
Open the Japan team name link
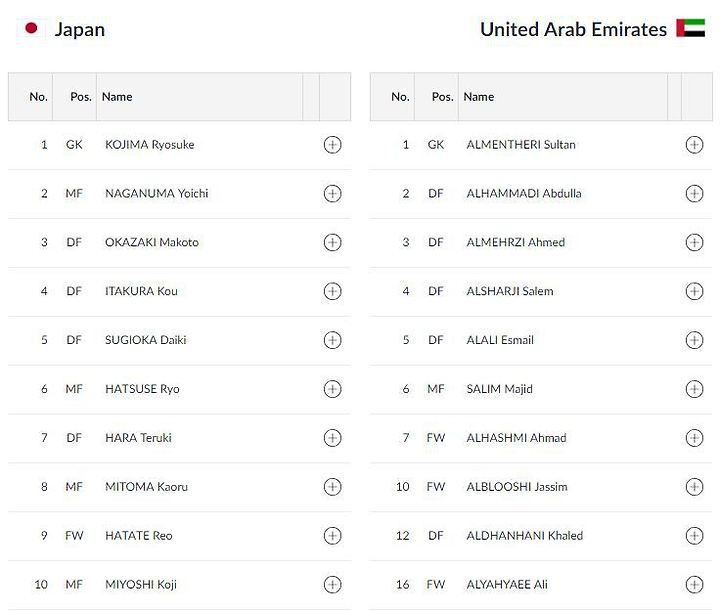point(80,29)
